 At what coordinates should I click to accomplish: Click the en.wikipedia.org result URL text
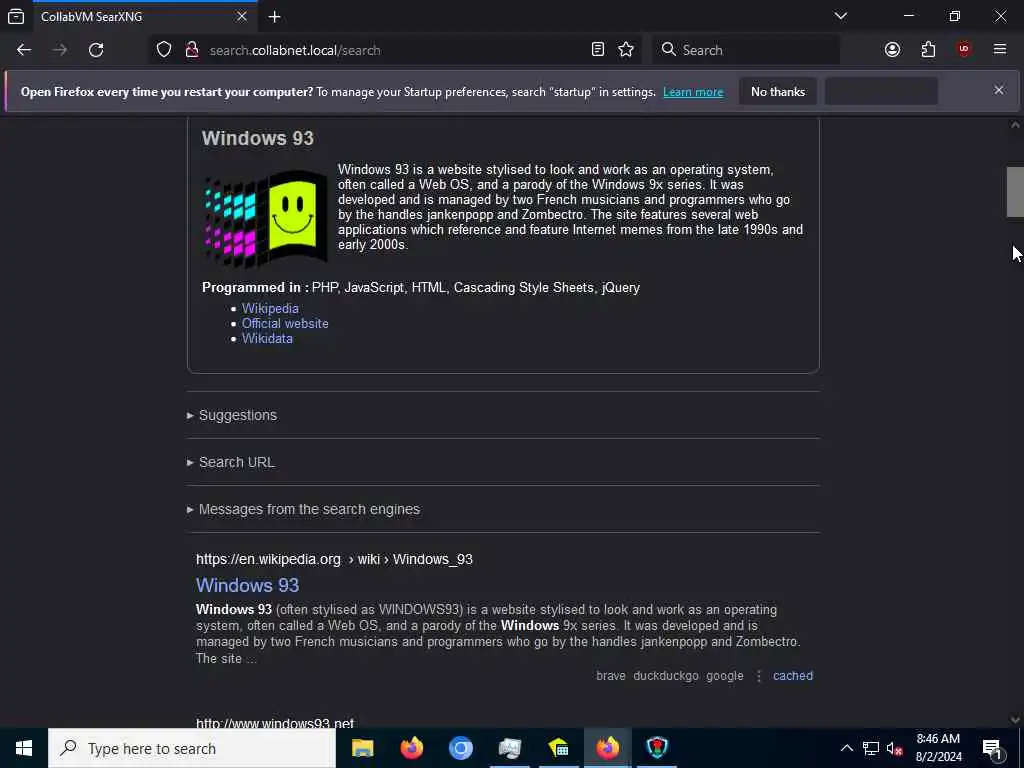point(334,559)
